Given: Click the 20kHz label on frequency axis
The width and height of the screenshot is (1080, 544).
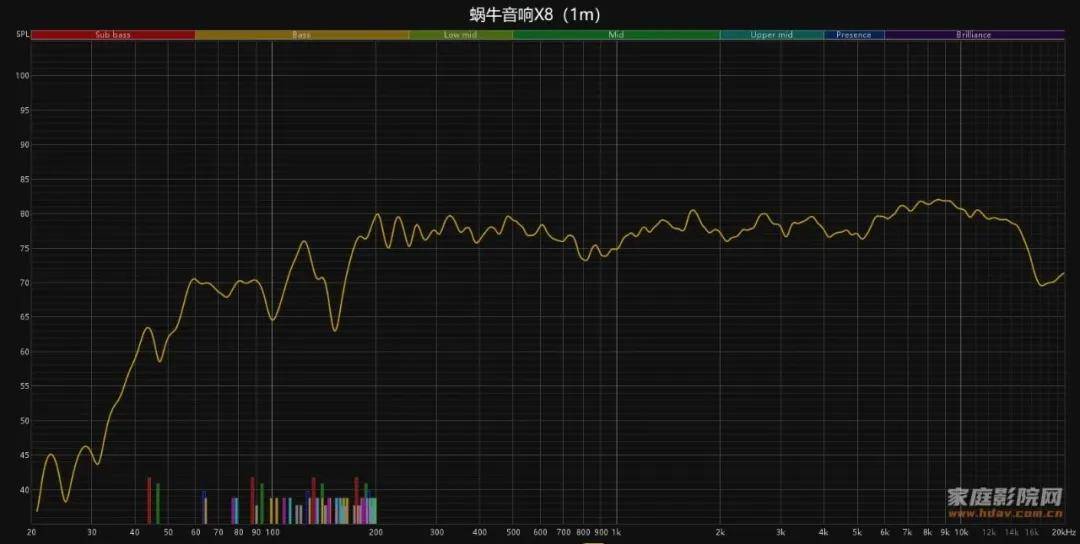Looking at the screenshot, I should tap(1064, 533).
